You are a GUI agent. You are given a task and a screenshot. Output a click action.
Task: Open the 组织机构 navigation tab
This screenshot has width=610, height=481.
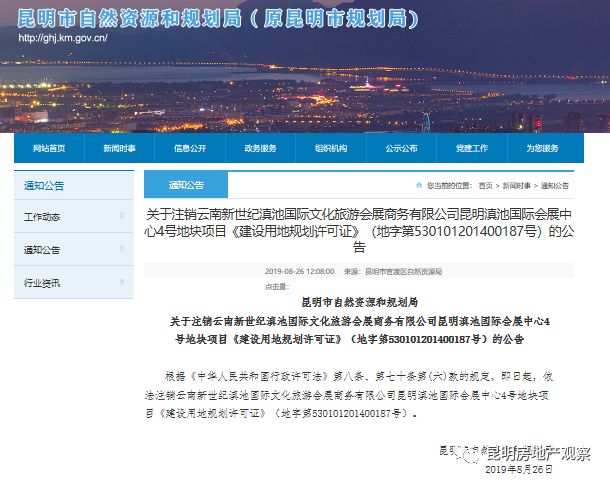pyautogui.click(x=331, y=148)
